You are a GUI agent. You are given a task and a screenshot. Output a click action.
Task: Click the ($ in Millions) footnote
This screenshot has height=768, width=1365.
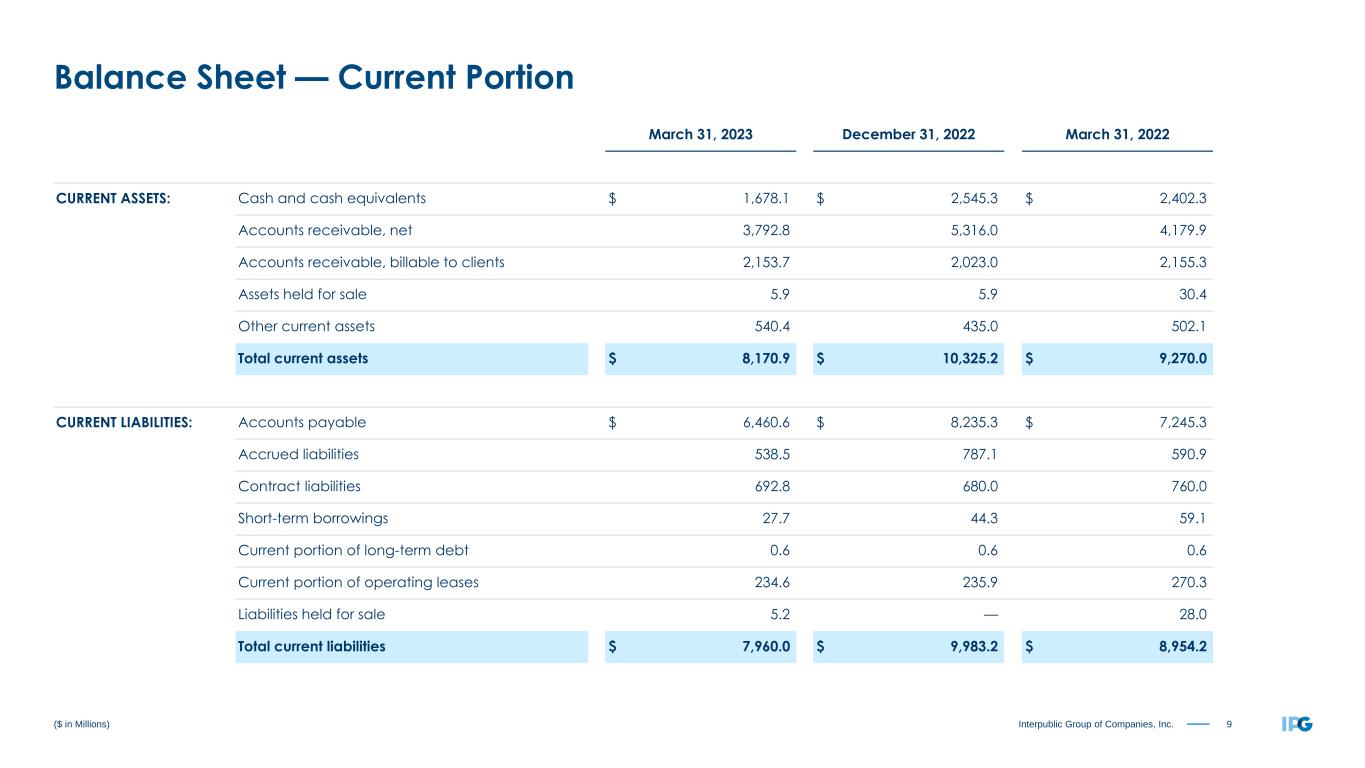82,723
